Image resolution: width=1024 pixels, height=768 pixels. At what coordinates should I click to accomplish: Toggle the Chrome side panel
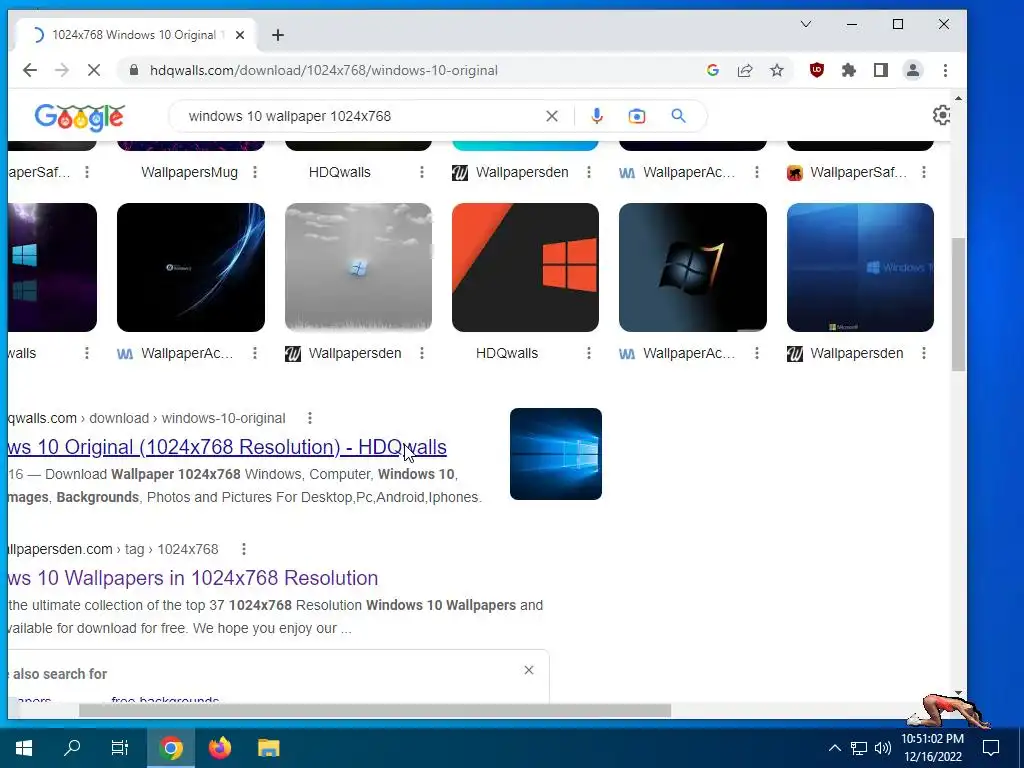pyautogui.click(x=880, y=70)
